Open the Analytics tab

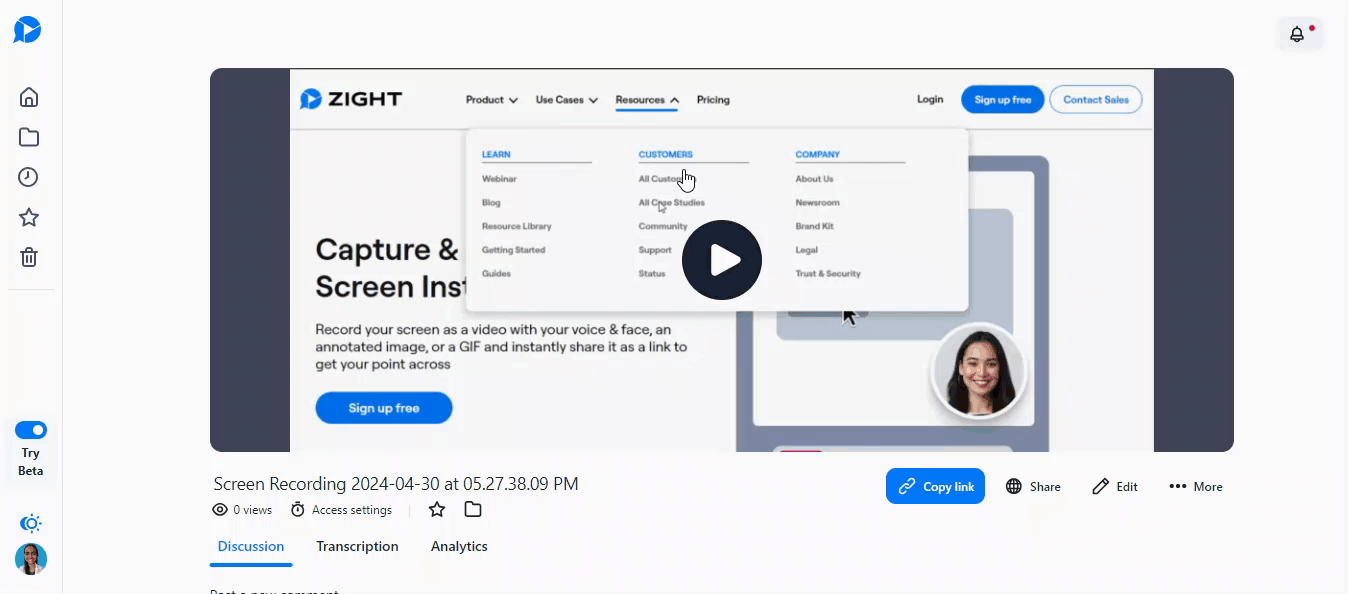(x=459, y=546)
